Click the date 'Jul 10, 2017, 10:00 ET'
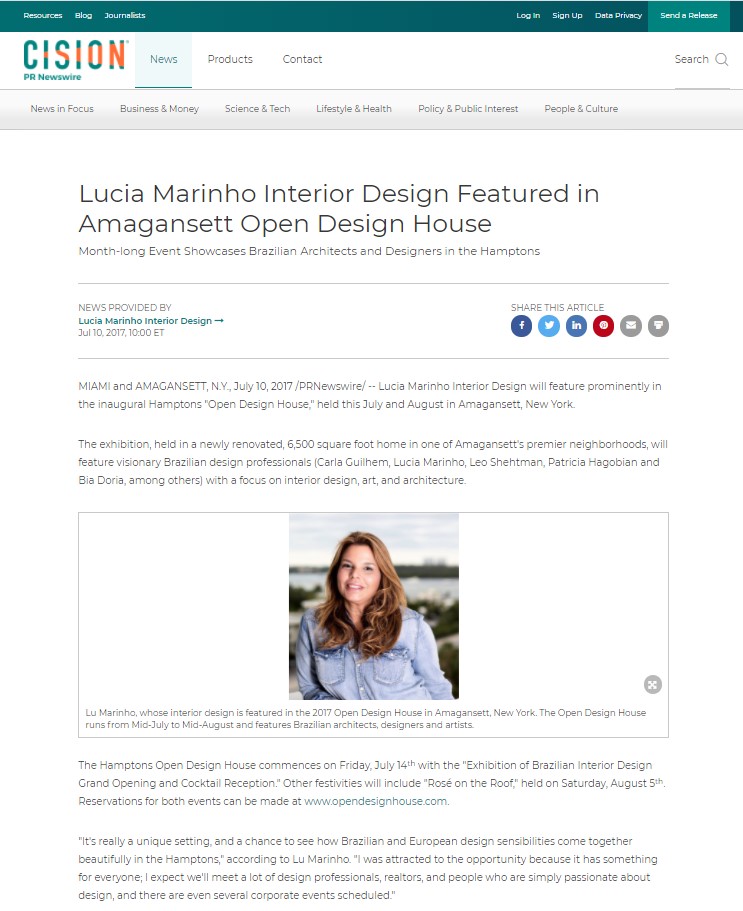Image resolution: width=743 pixels, height=911 pixels. (x=121, y=333)
